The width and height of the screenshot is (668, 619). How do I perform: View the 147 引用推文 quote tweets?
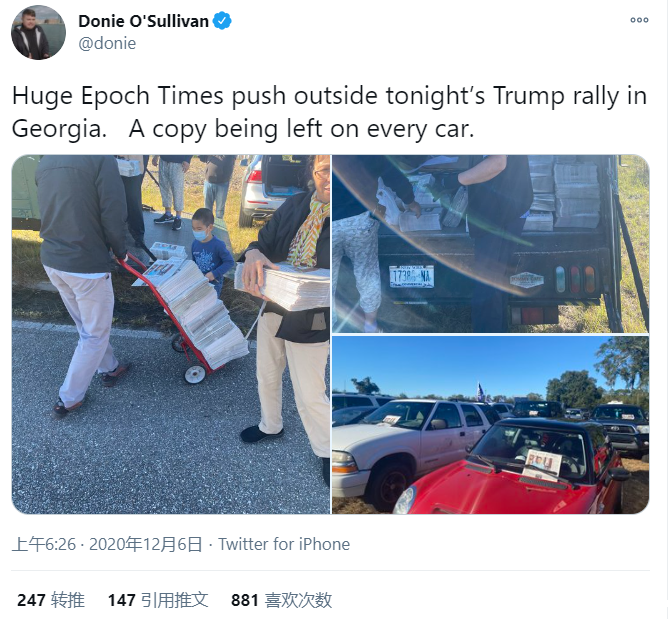tap(158, 600)
